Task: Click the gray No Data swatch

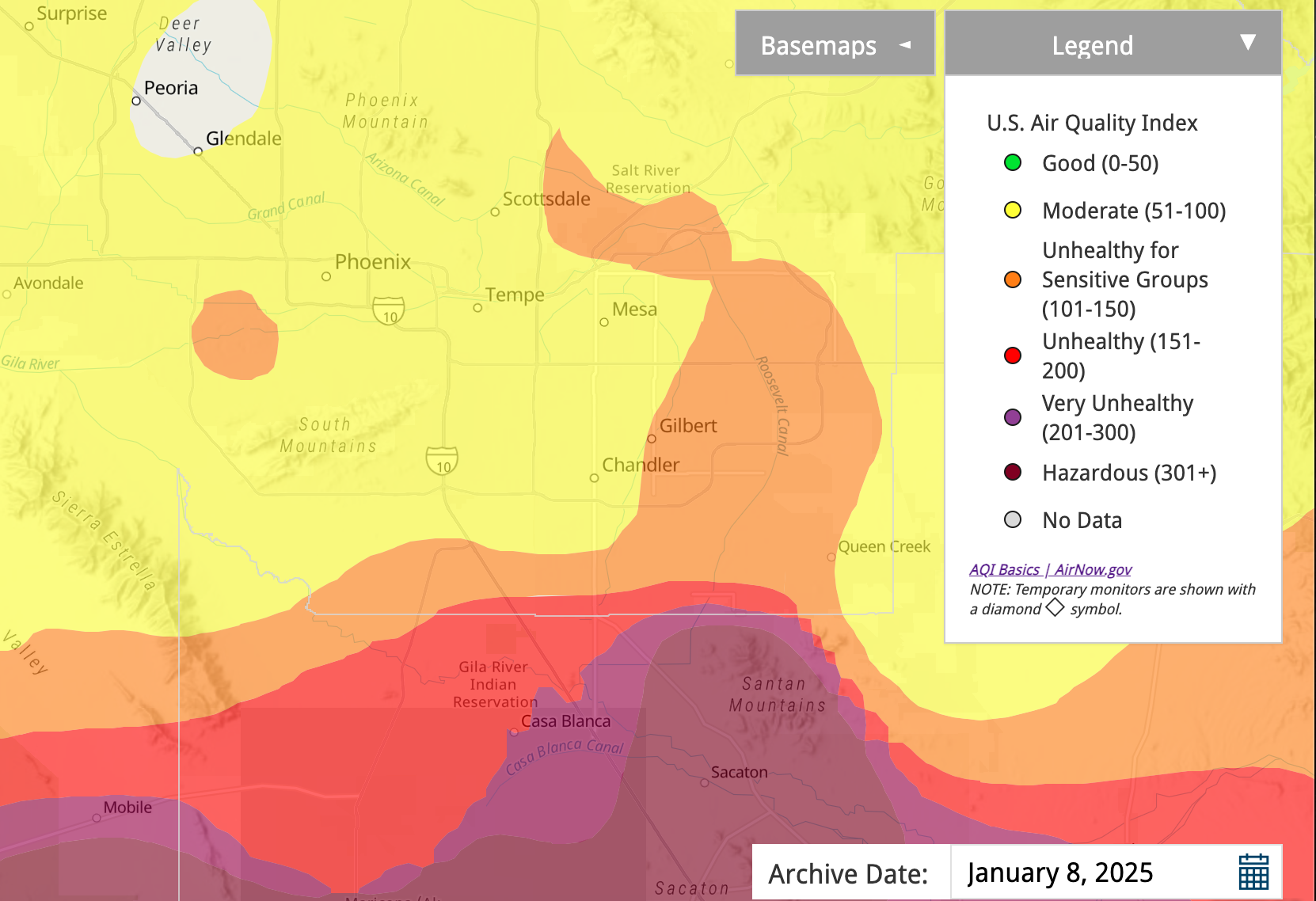Action: (x=1012, y=520)
